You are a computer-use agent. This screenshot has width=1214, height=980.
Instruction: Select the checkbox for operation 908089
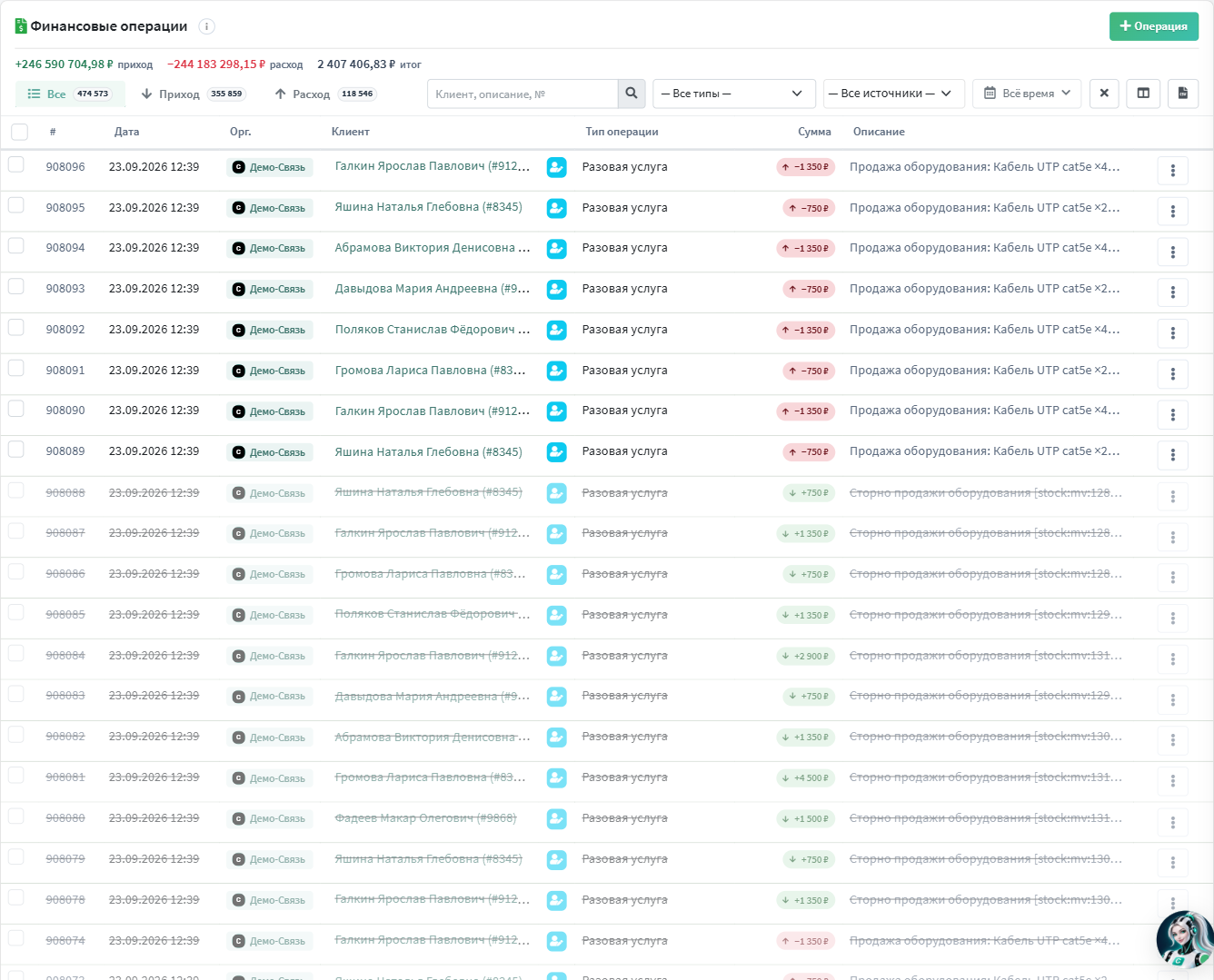tap(16, 449)
